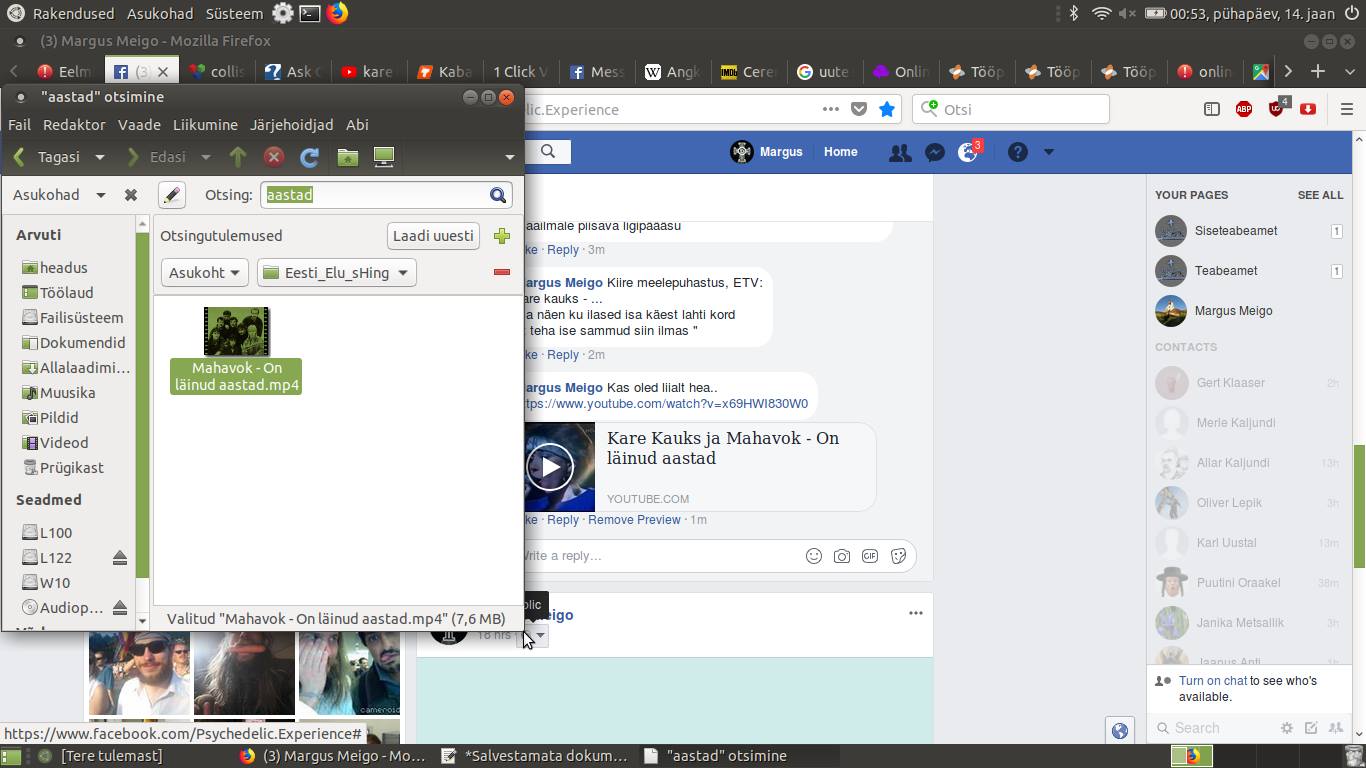Go to the home folder icon
This screenshot has width=1366, height=768.
click(x=347, y=157)
